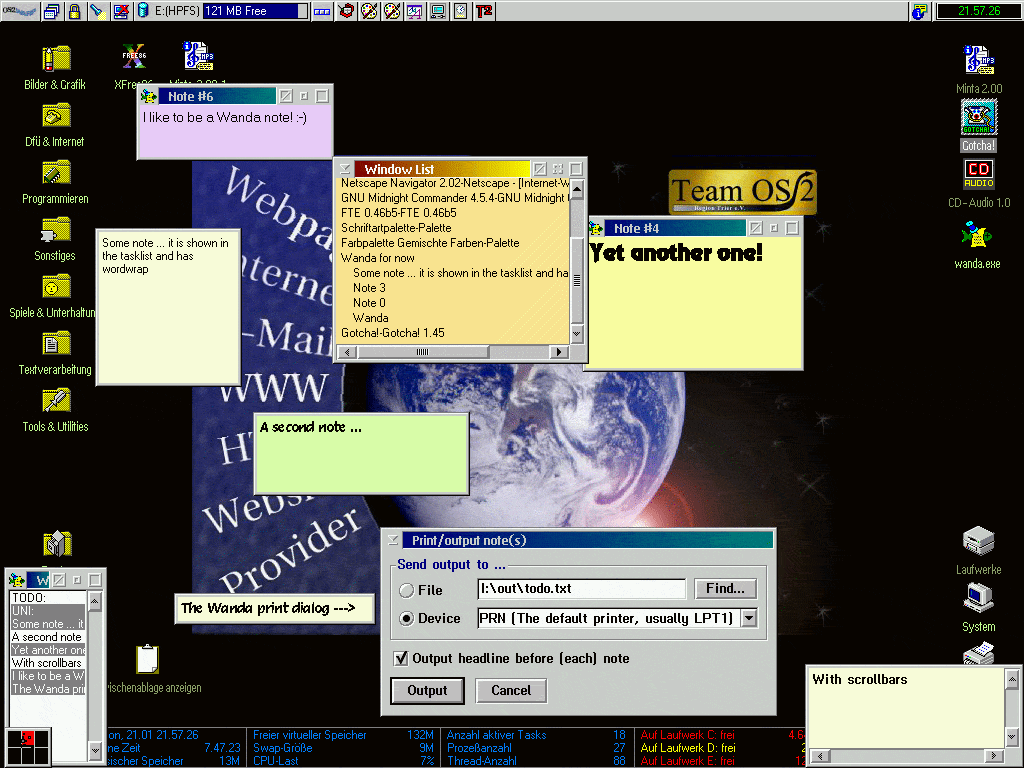The height and width of the screenshot is (768, 1024).
Task: Click the shutdown computer red X icon
Action: [121, 11]
